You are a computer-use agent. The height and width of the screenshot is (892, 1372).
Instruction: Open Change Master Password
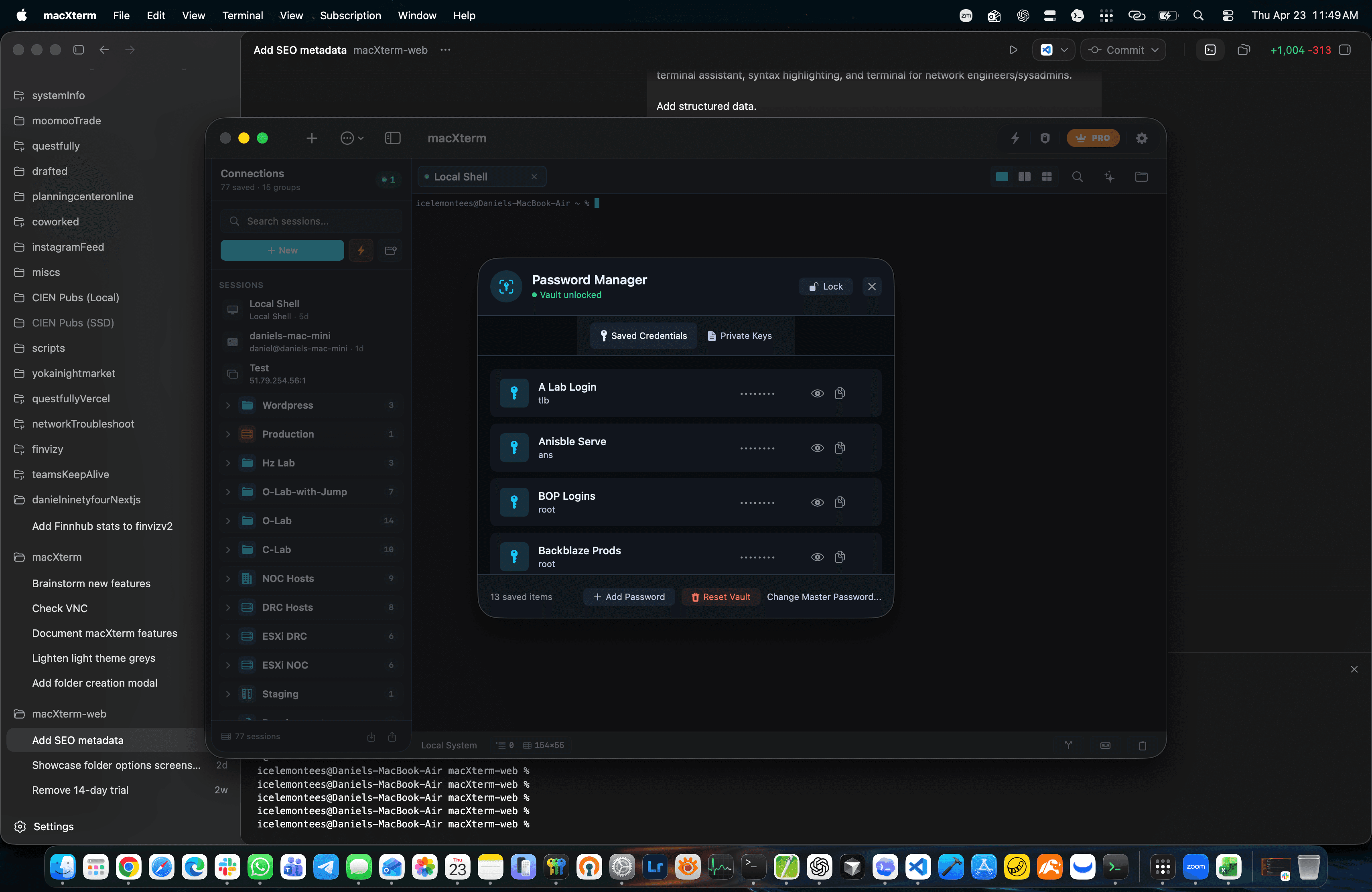click(824, 596)
